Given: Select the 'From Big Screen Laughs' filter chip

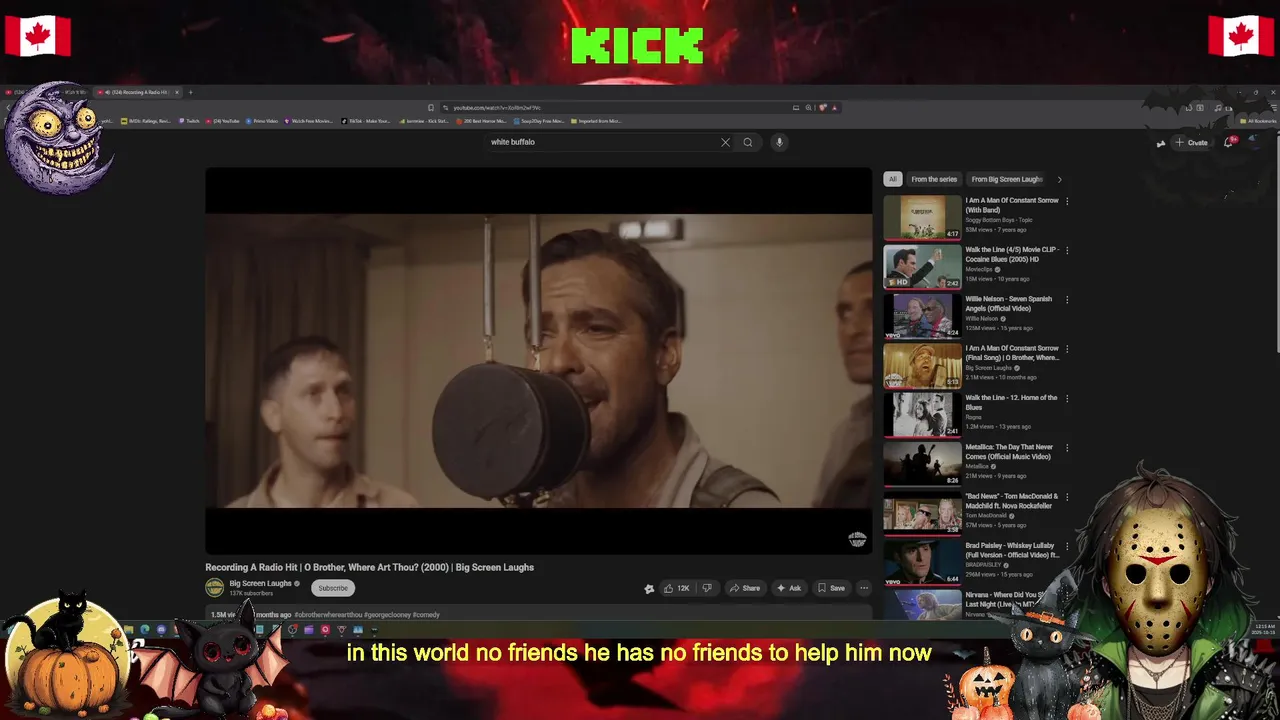Looking at the screenshot, I should [x=1007, y=179].
